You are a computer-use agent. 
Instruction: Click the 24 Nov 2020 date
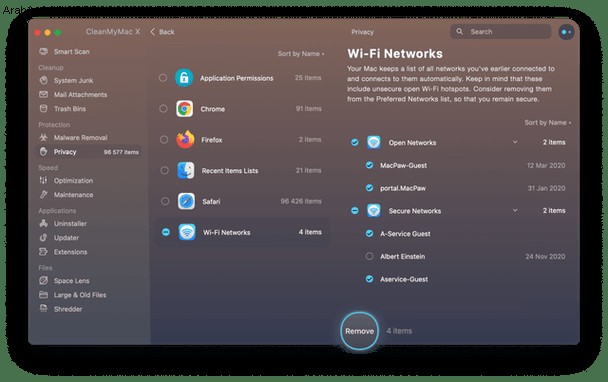(x=545, y=257)
